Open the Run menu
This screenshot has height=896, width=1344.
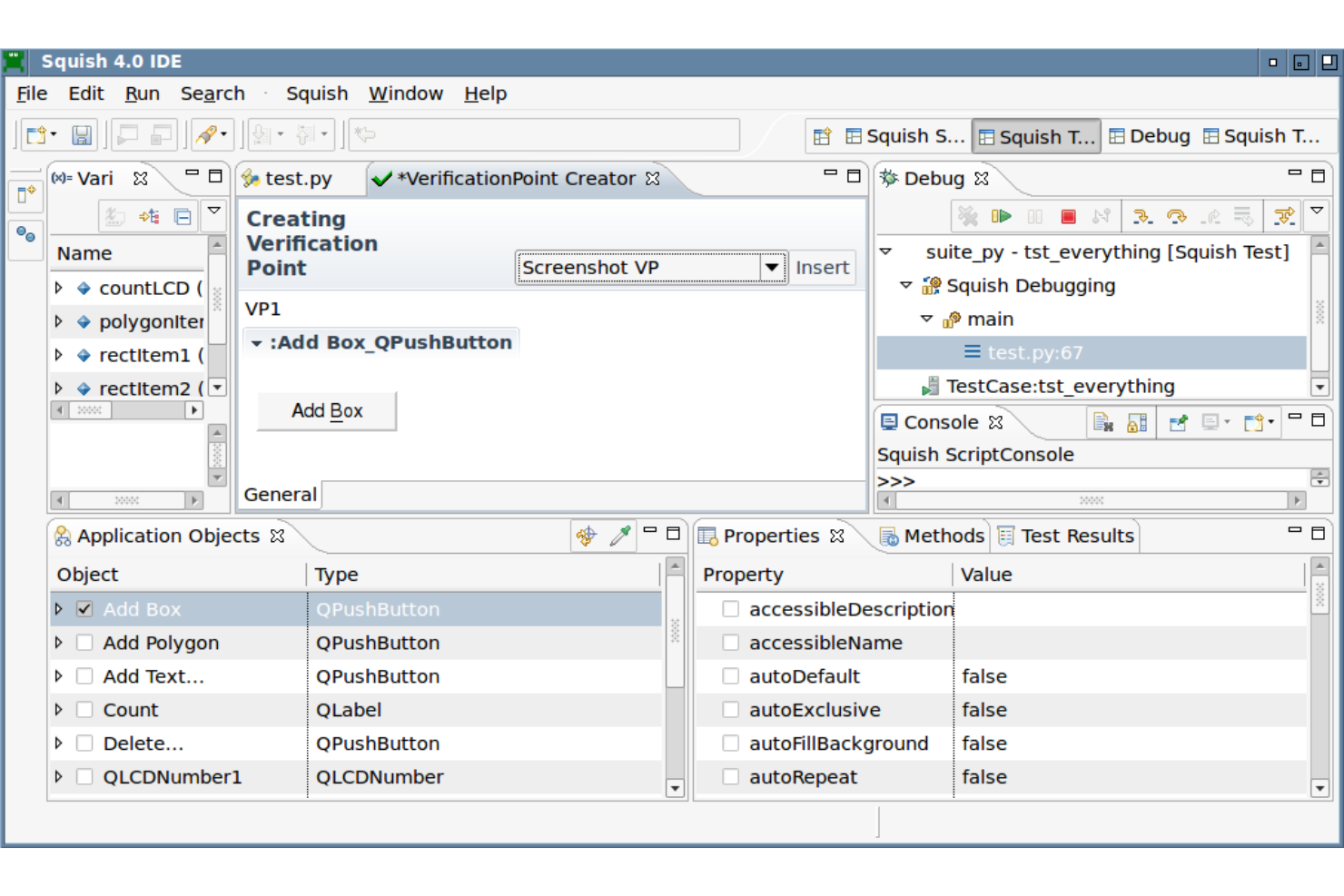pyautogui.click(x=142, y=93)
